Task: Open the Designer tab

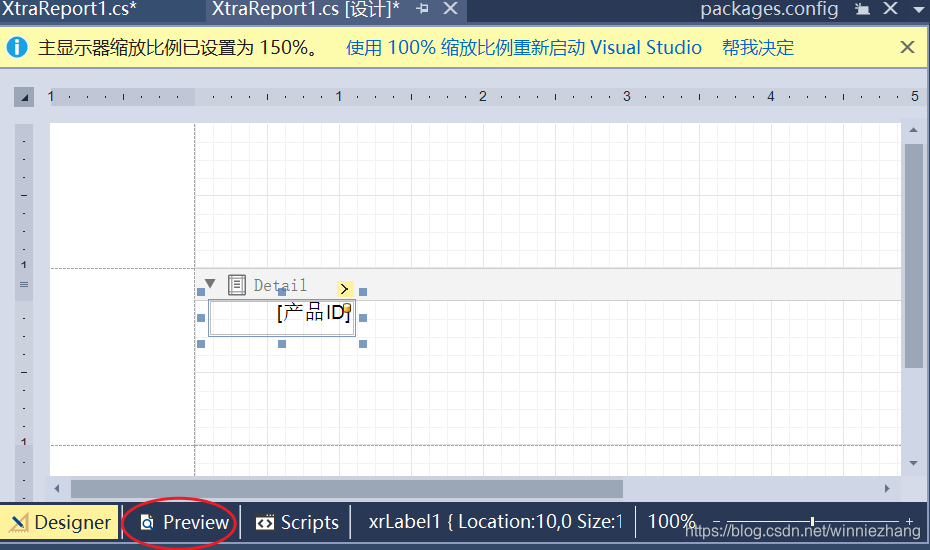Action: (60, 522)
